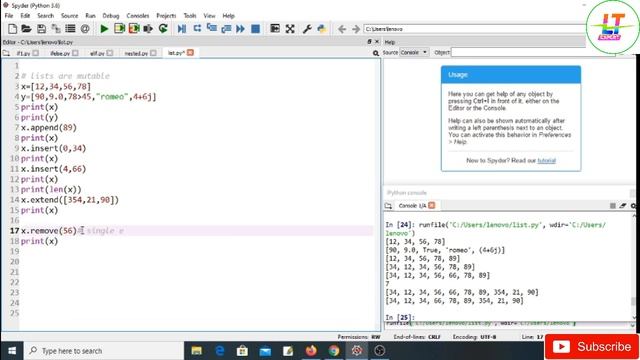Screen dimensions: 640x360
Task: Open the Tools menu
Action: [190, 16]
